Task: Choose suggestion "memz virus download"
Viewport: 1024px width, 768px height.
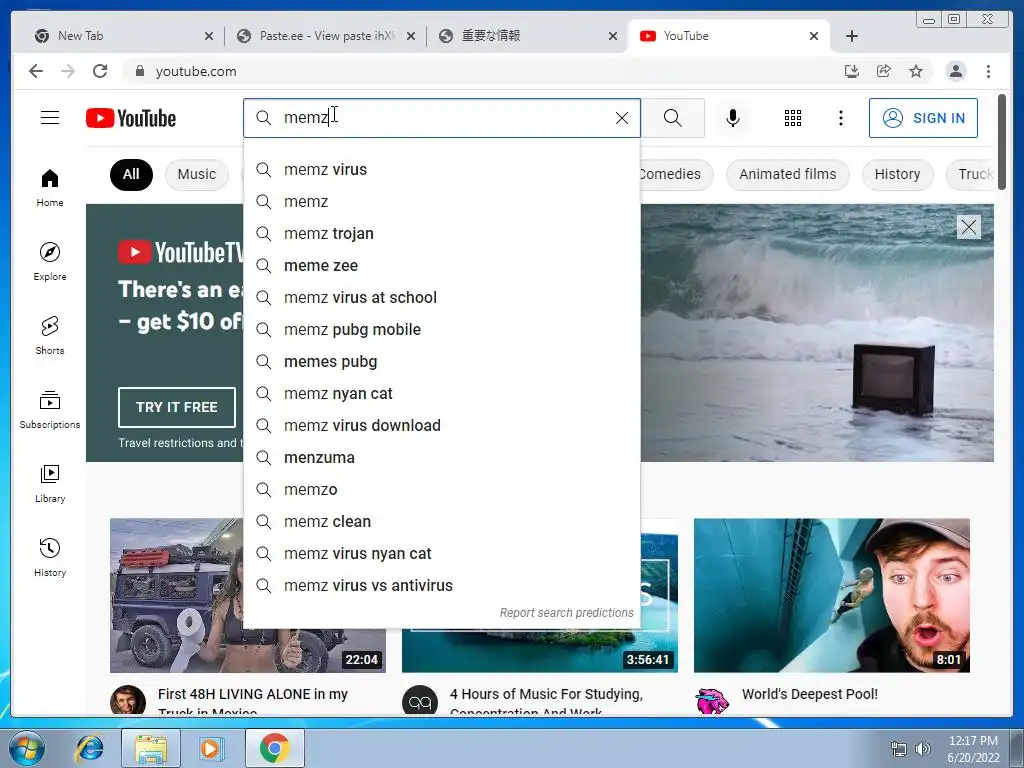Action: [442, 426]
